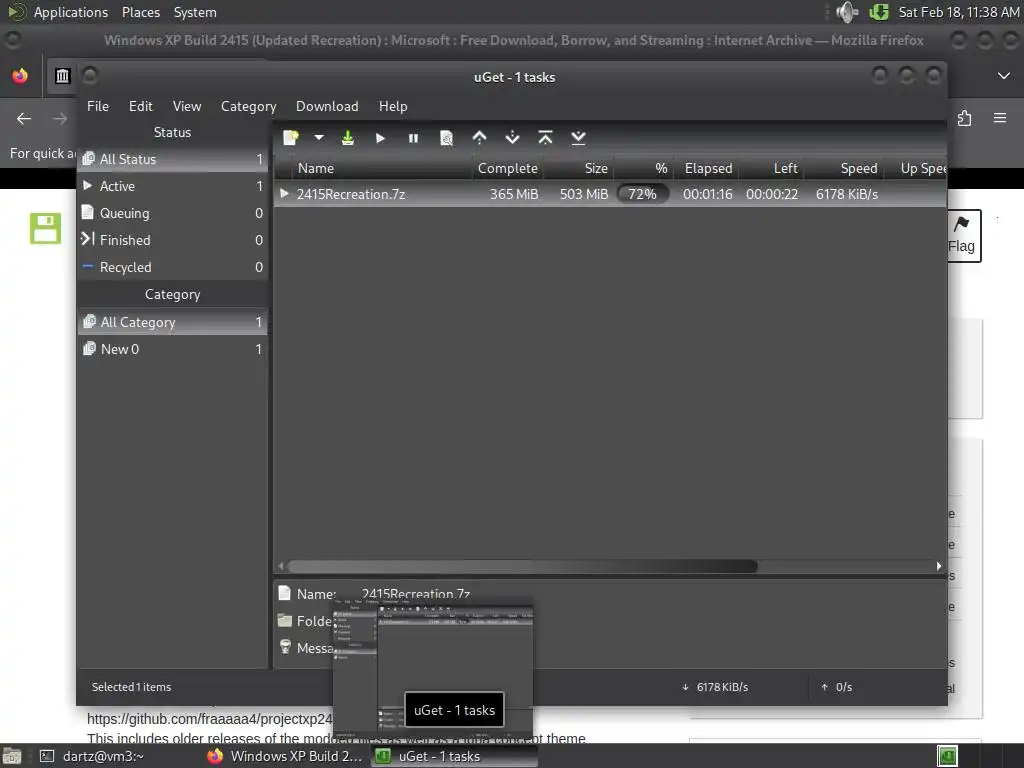
Task: Click the green Save/grab download icon
Action: tap(347, 138)
